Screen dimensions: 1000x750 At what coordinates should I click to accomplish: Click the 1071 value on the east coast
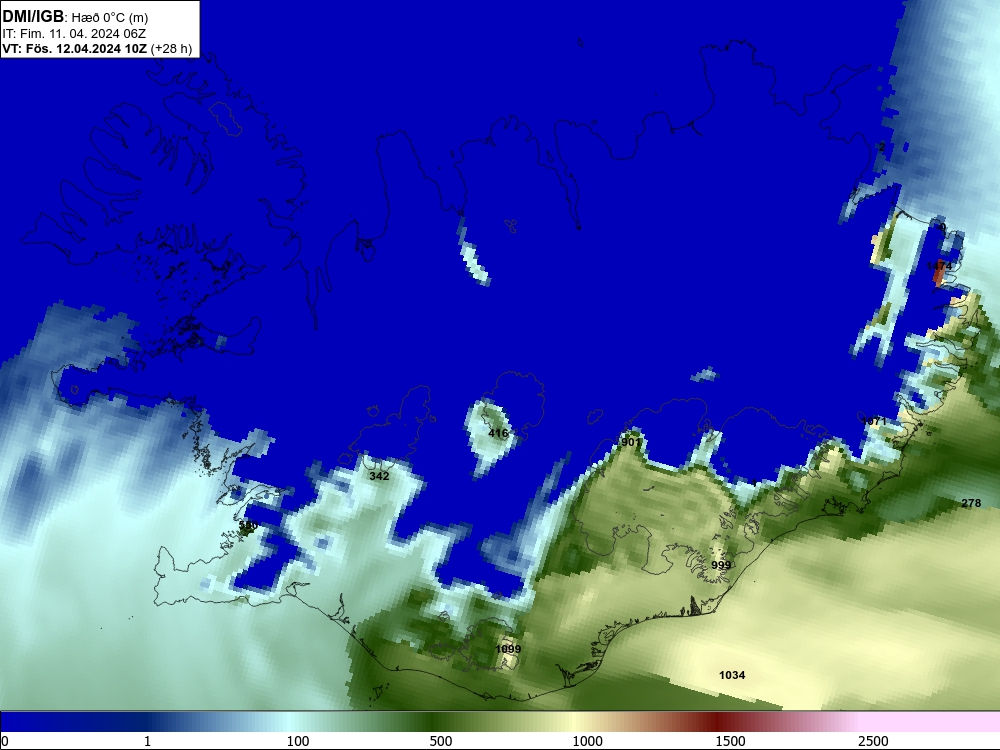click(874, 421)
